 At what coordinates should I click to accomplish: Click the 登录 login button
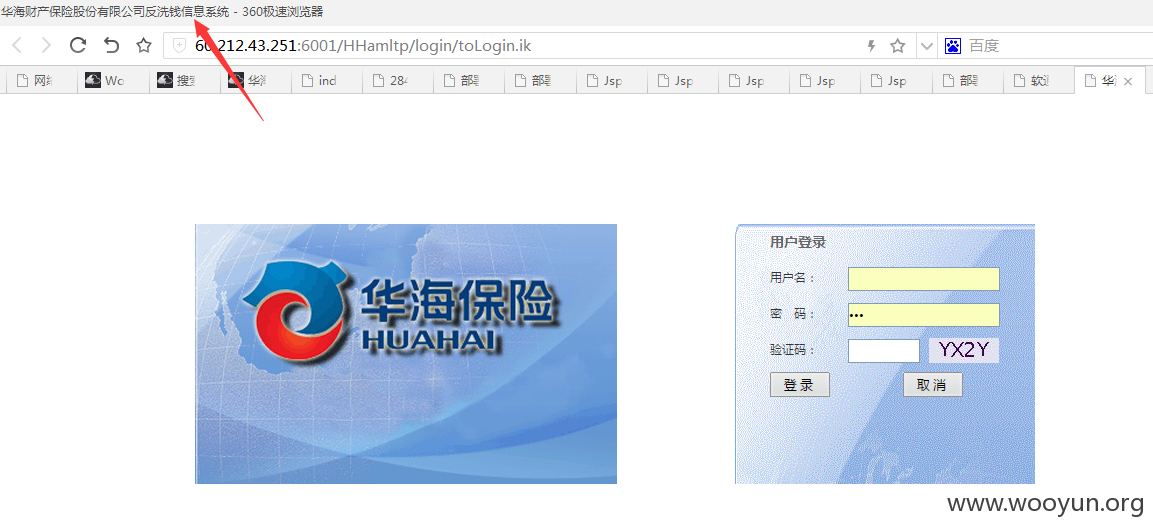(799, 385)
